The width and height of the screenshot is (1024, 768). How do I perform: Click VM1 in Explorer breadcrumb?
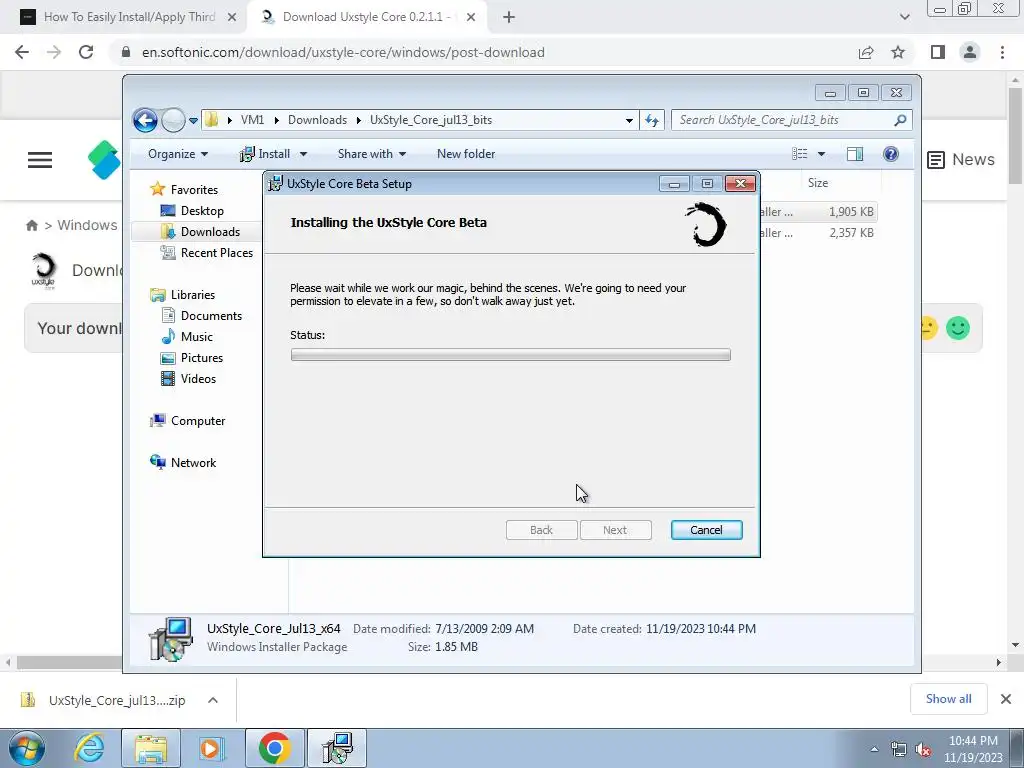click(252, 120)
